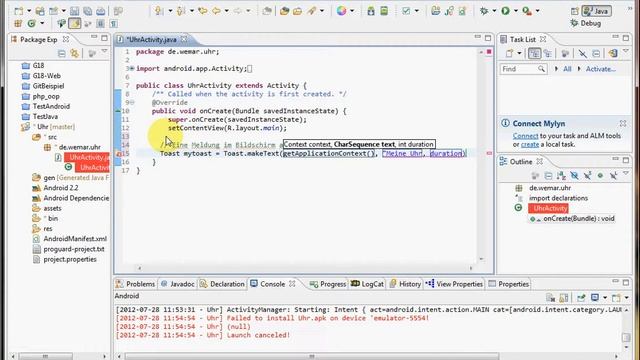Toggle Hide Static Members in Outline

coord(587,176)
